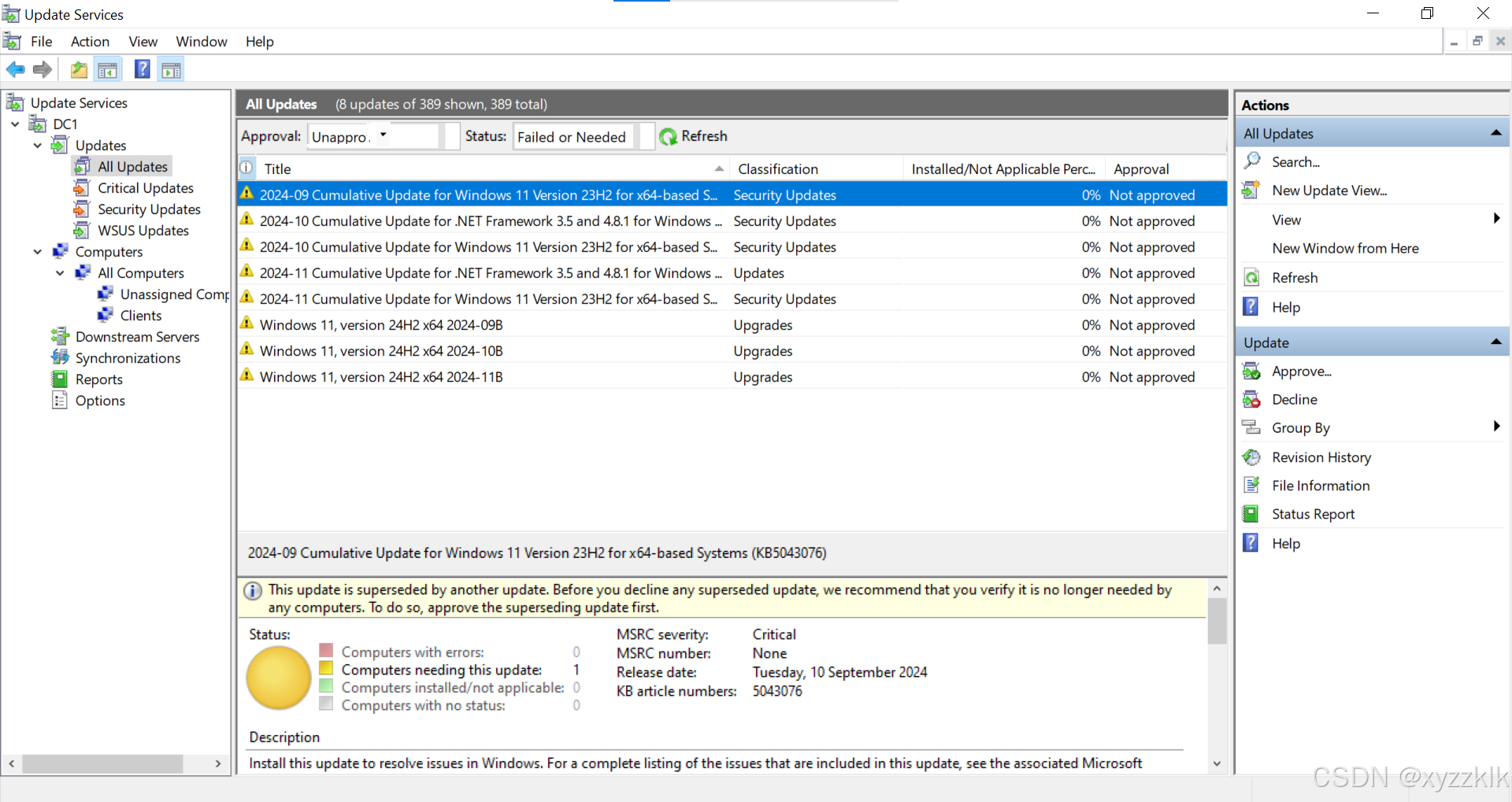This screenshot has width=1512, height=802.
Task: Click the info column header icon
Action: pos(246,168)
